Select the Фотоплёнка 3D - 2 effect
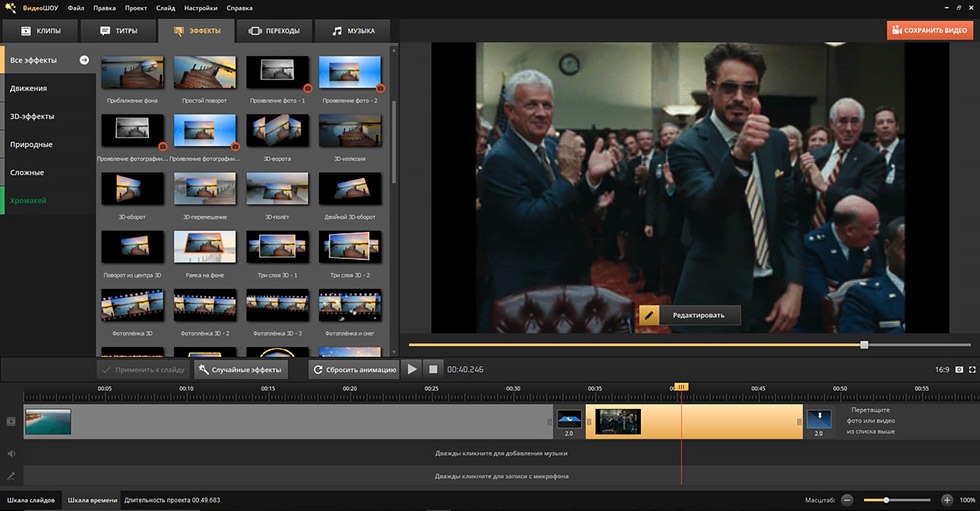This screenshot has width=980, height=511. pyautogui.click(x=205, y=305)
